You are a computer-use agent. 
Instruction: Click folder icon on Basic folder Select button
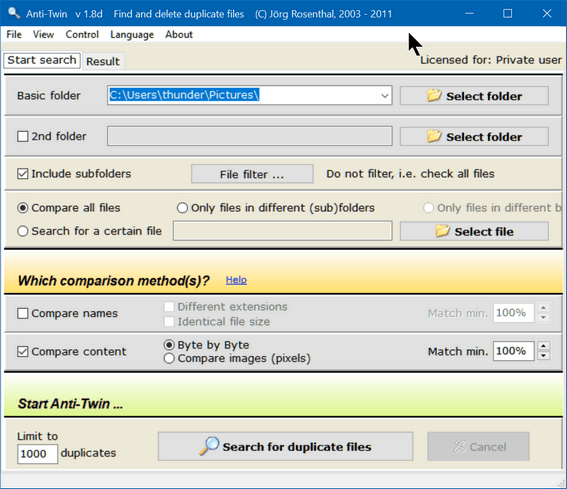(x=434, y=95)
